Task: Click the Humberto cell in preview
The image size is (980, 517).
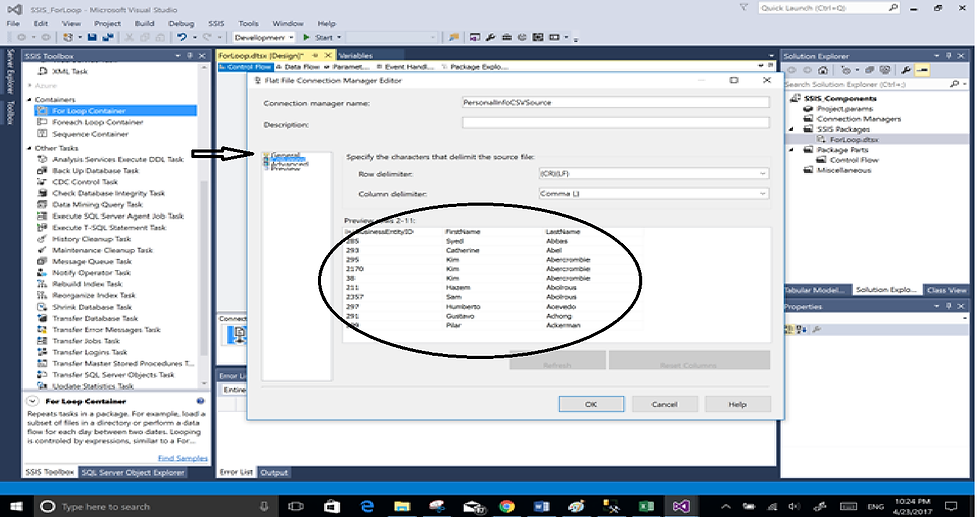Action: 463,307
